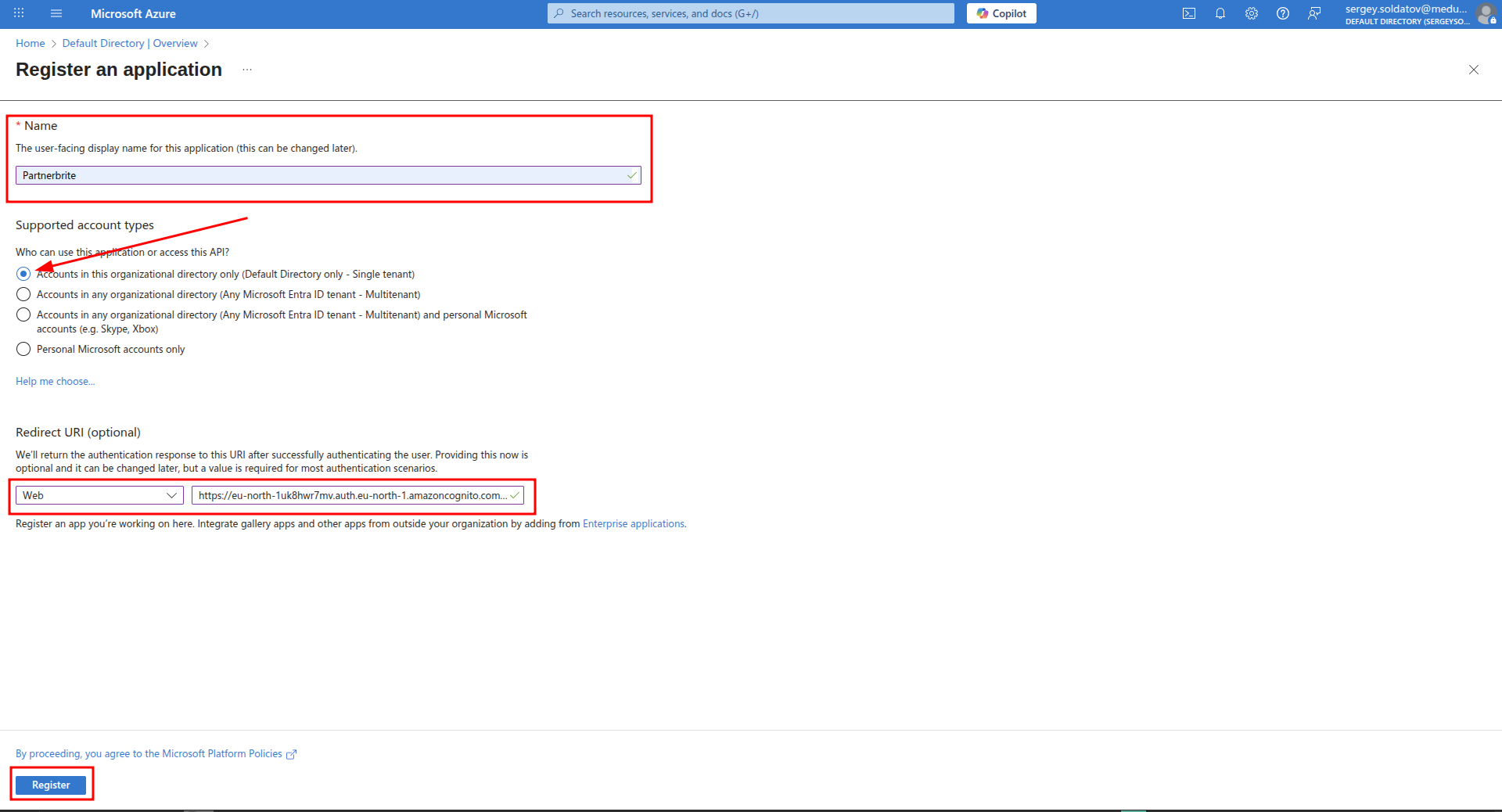Open the Azure apps waffle launcher
This screenshot has height=812, width=1502.
point(19,13)
